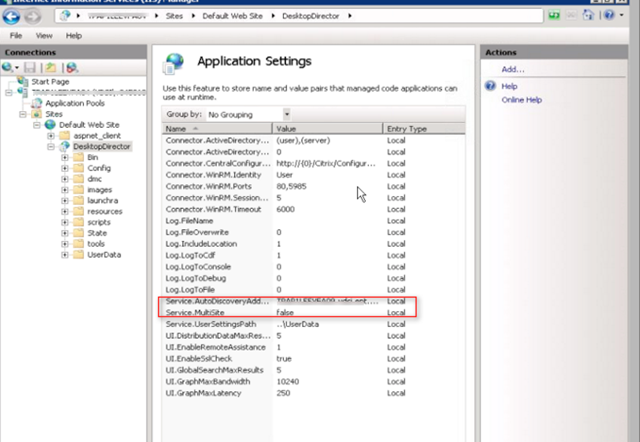Click the delete connection icon in Connections toolbar

coord(72,67)
